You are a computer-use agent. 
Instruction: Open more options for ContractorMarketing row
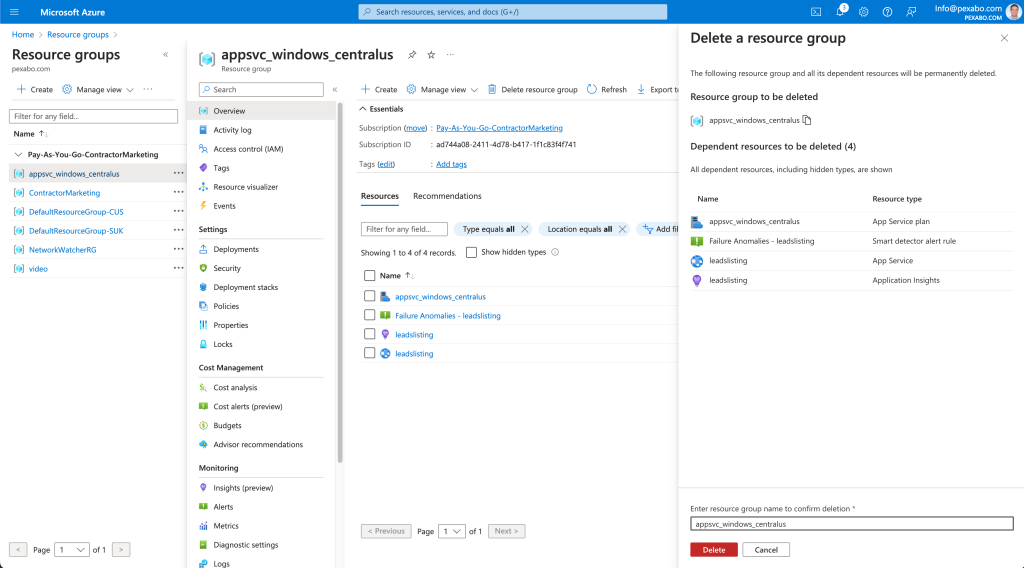pos(178,193)
